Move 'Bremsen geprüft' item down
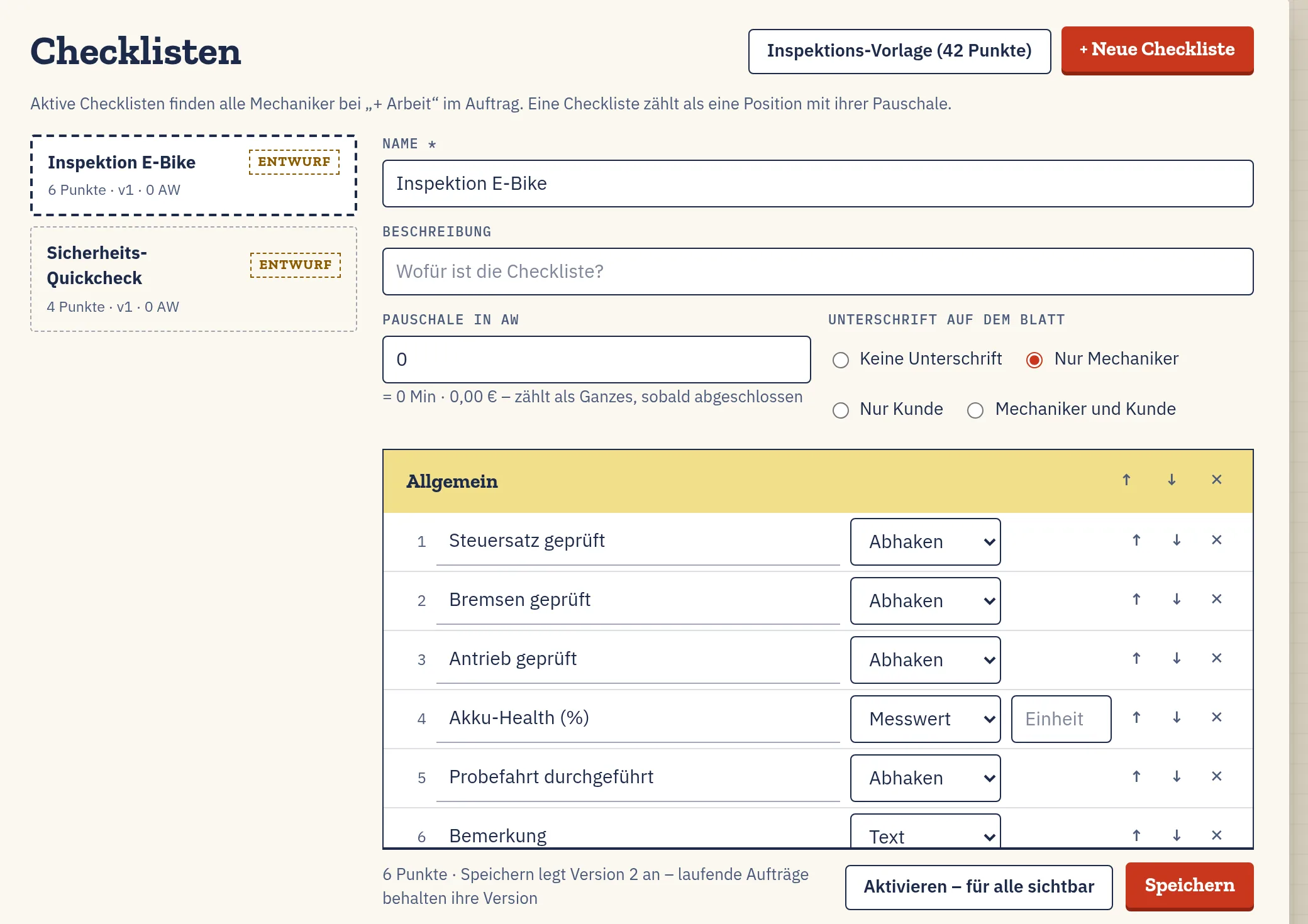The height and width of the screenshot is (924, 1308). coord(1177,600)
